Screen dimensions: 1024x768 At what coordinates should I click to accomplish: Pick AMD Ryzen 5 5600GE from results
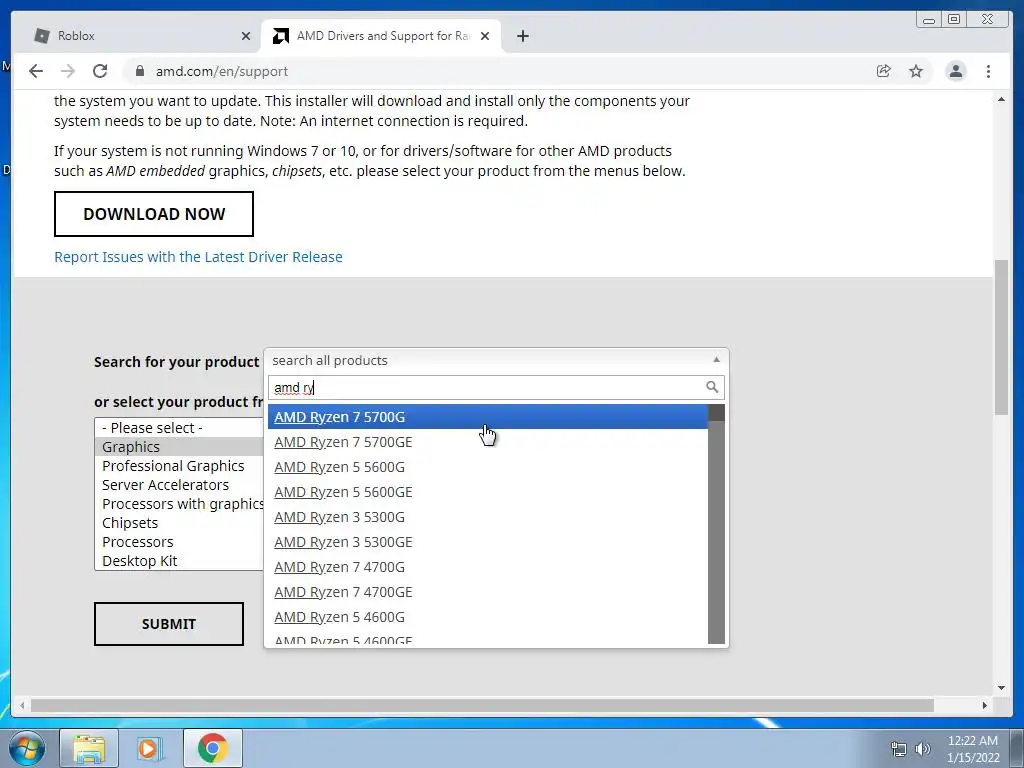tap(487, 492)
